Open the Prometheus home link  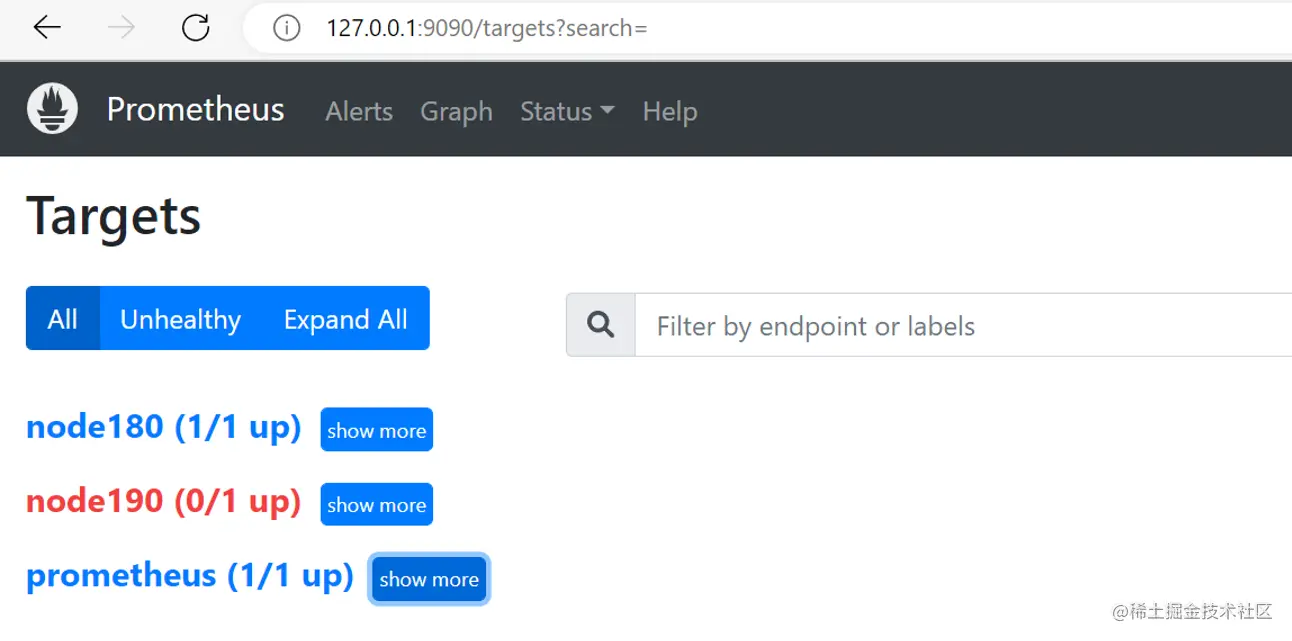(196, 109)
